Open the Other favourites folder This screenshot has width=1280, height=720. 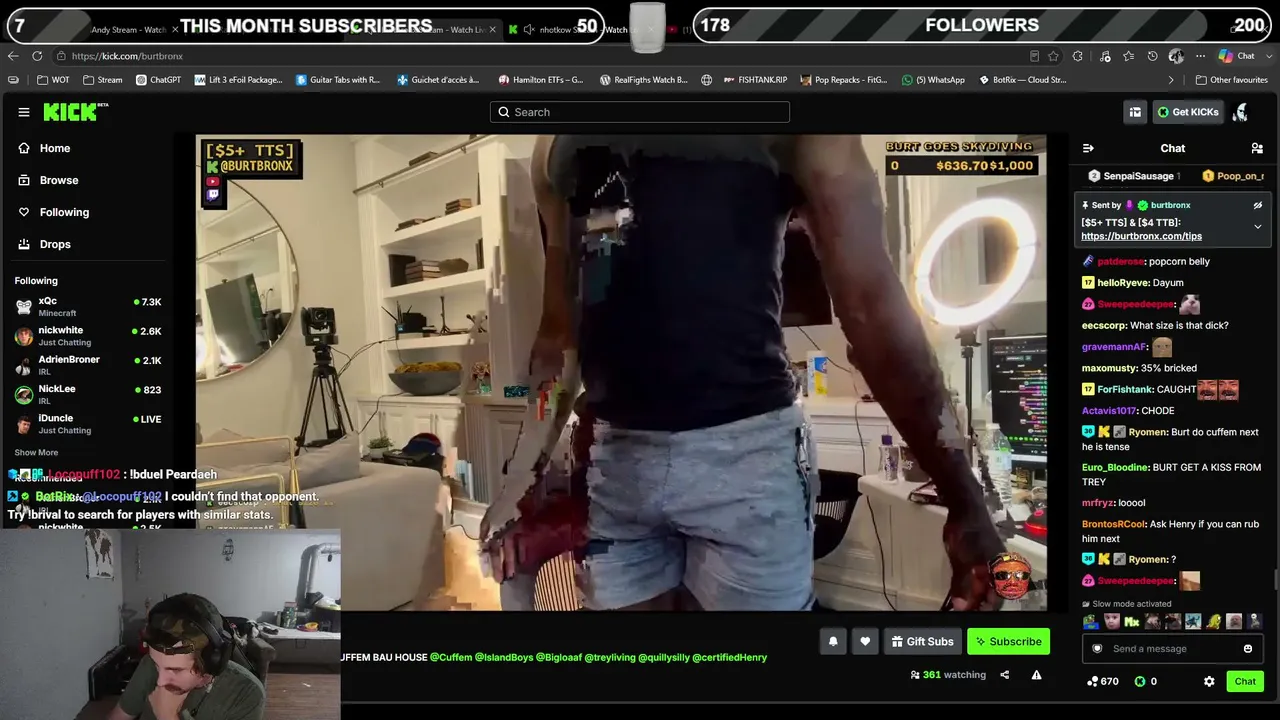pyautogui.click(x=1232, y=80)
